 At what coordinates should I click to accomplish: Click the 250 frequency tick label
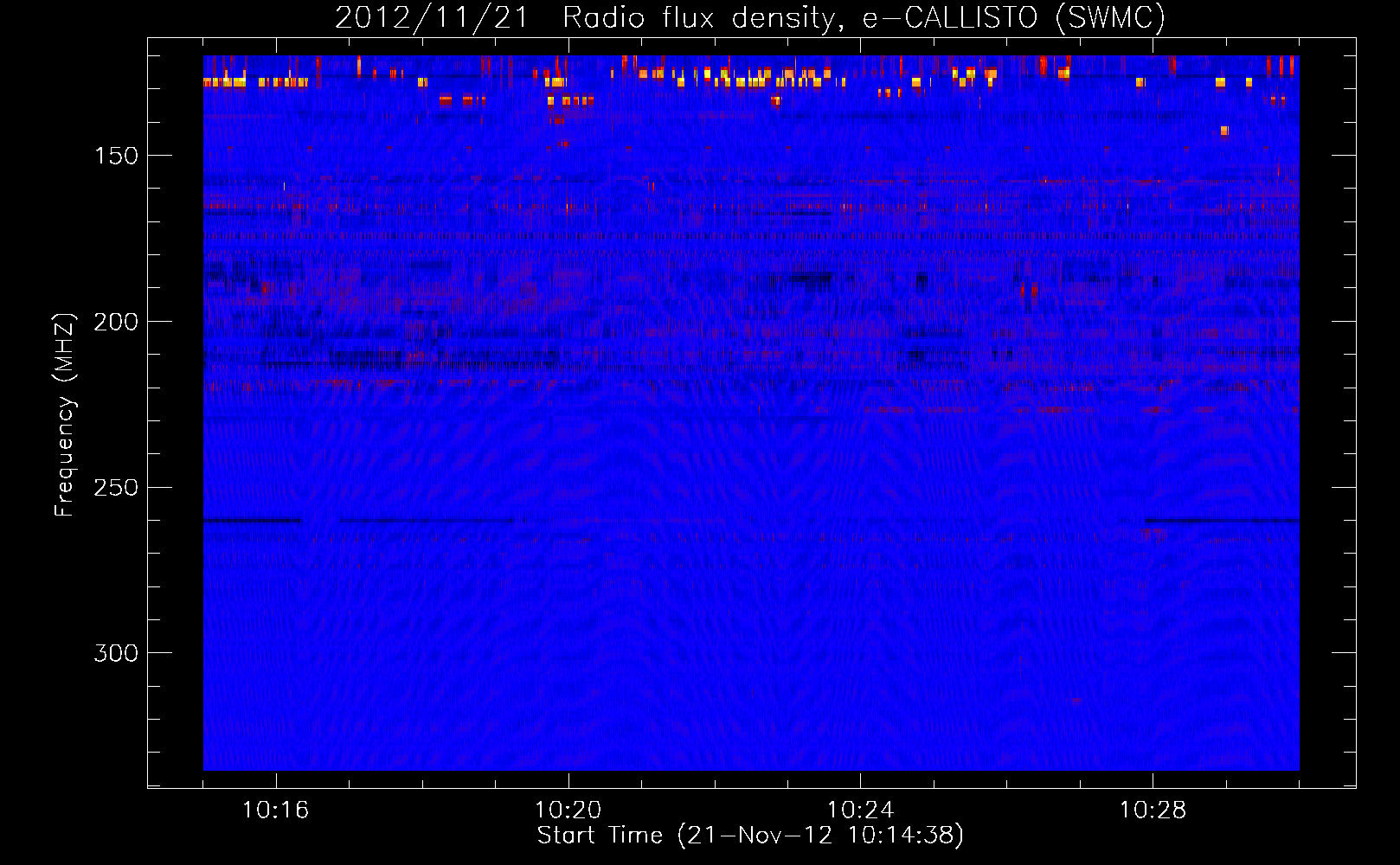click(116, 488)
